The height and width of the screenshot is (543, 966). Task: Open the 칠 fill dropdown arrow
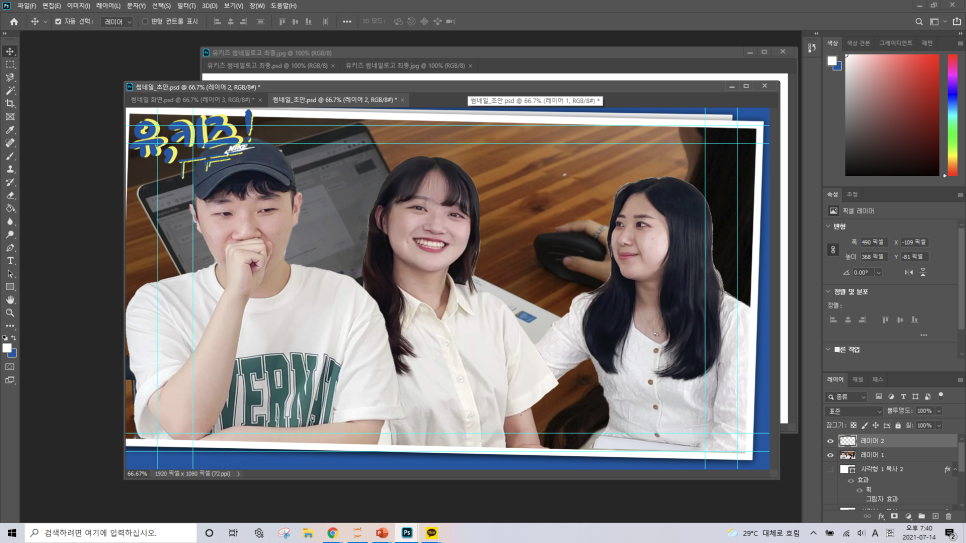(939, 425)
